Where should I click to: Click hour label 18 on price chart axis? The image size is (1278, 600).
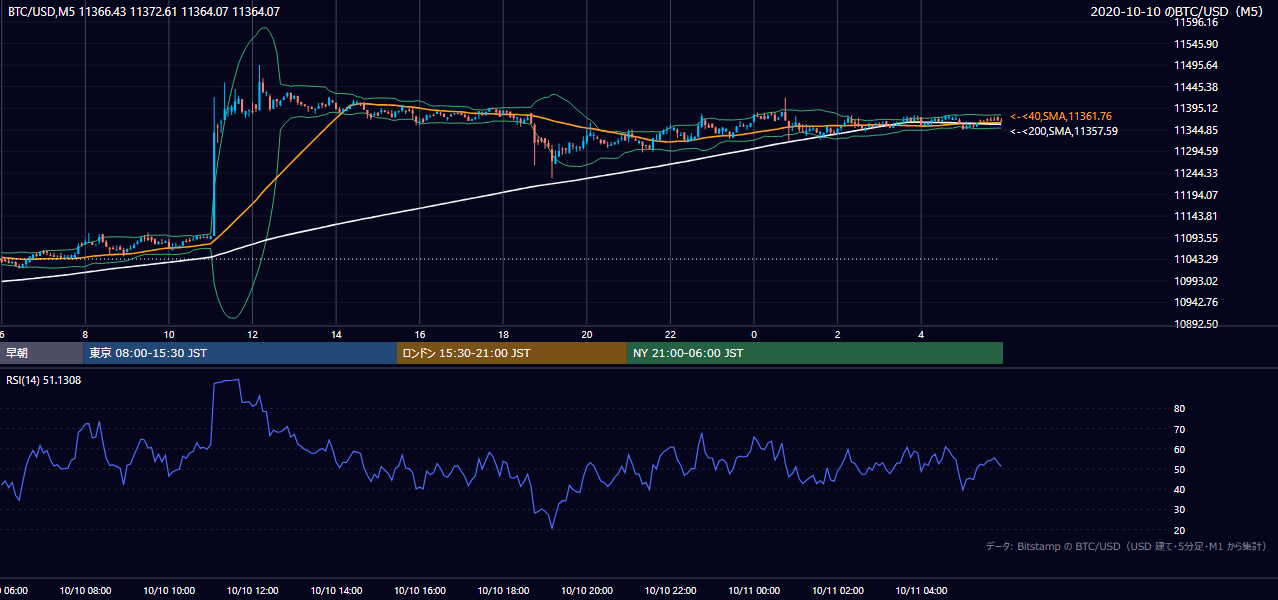coord(503,334)
